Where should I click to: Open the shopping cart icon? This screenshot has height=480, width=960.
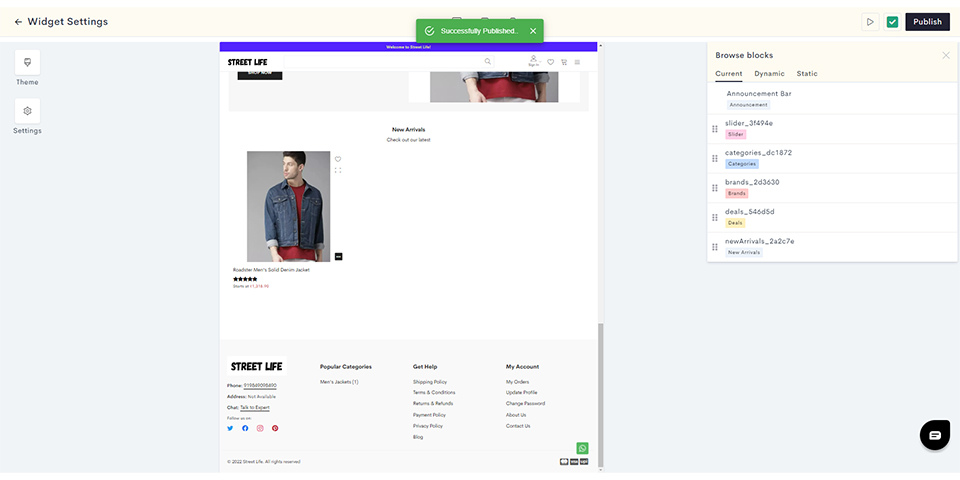tap(564, 62)
